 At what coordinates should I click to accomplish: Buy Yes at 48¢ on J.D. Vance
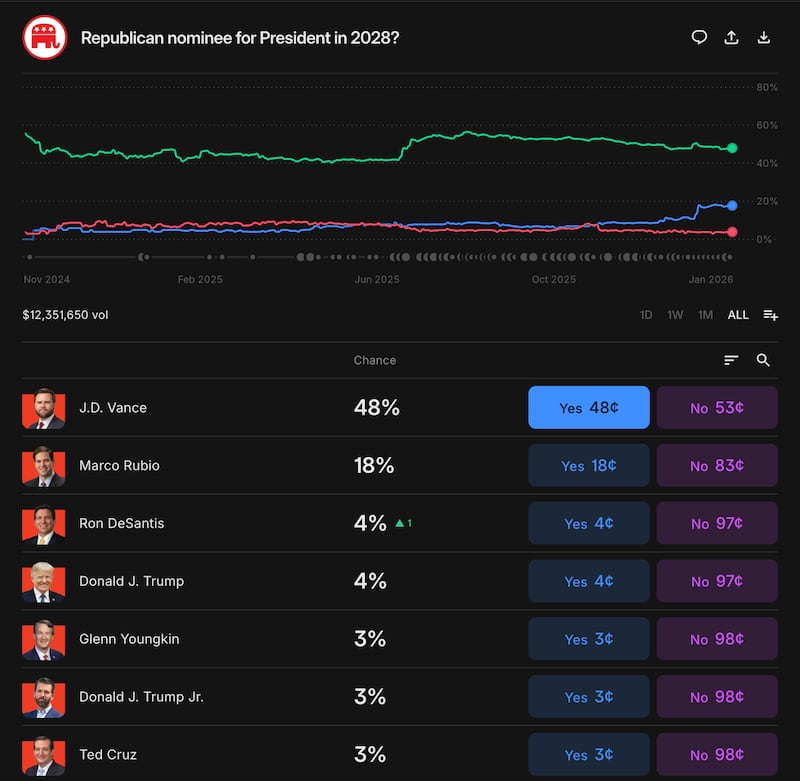coord(588,407)
